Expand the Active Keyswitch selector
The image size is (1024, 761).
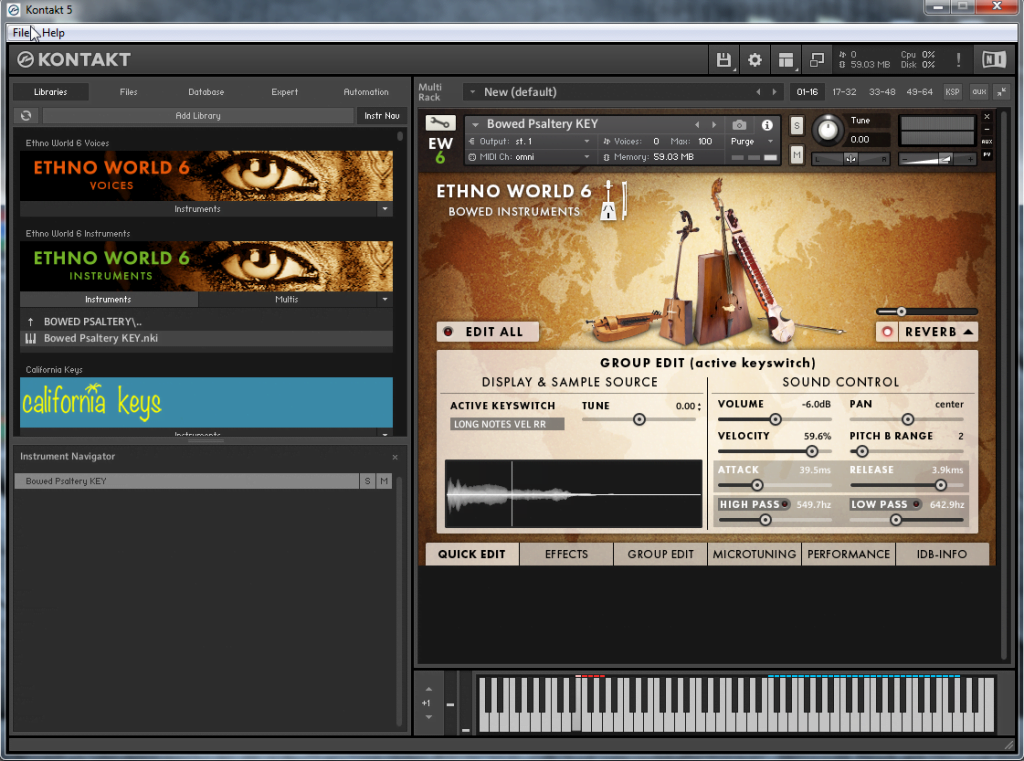pos(507,424)
